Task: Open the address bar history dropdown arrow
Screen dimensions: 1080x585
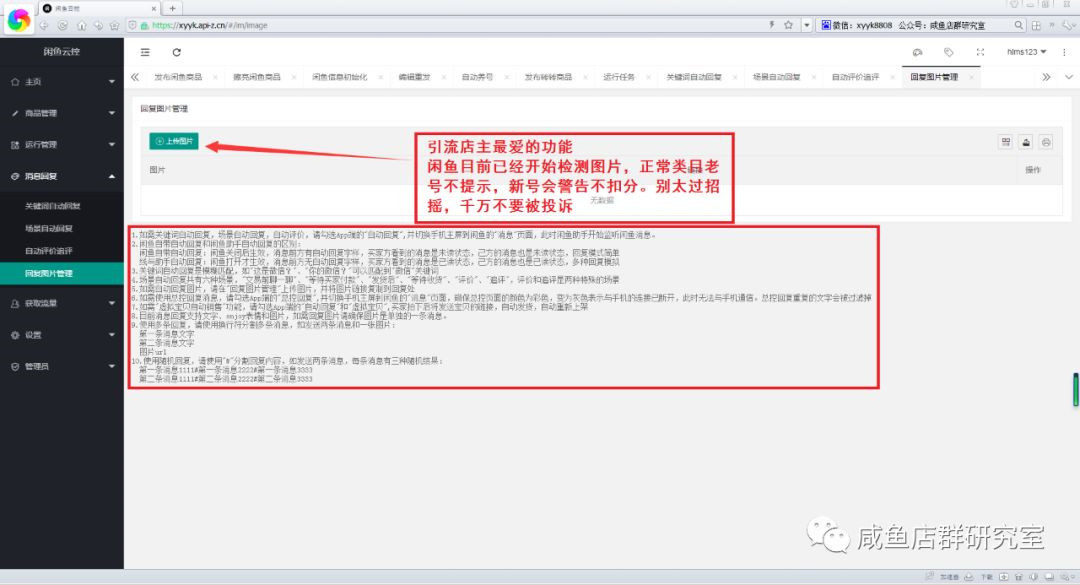Action: pos(807,25)
